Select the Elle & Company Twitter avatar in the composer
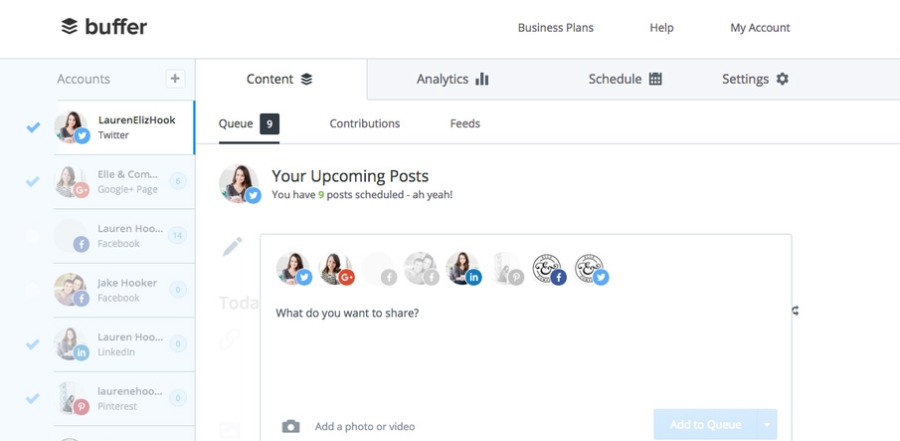Image resolution: width=900 pixels, height=441 pixels. 591,269
